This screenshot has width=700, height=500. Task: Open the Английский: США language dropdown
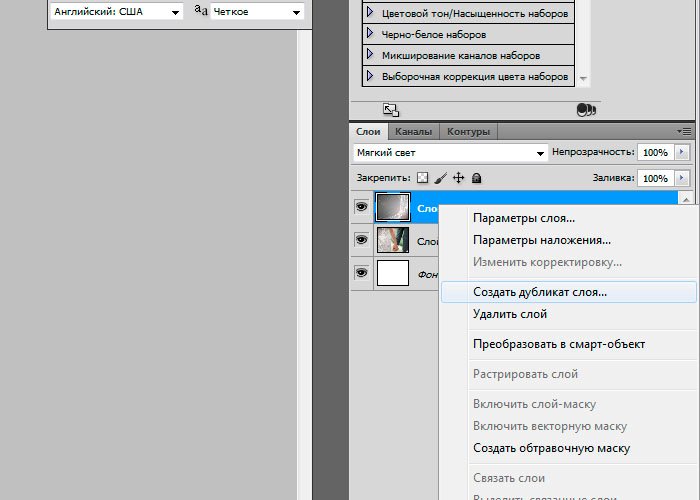(117, 12)
